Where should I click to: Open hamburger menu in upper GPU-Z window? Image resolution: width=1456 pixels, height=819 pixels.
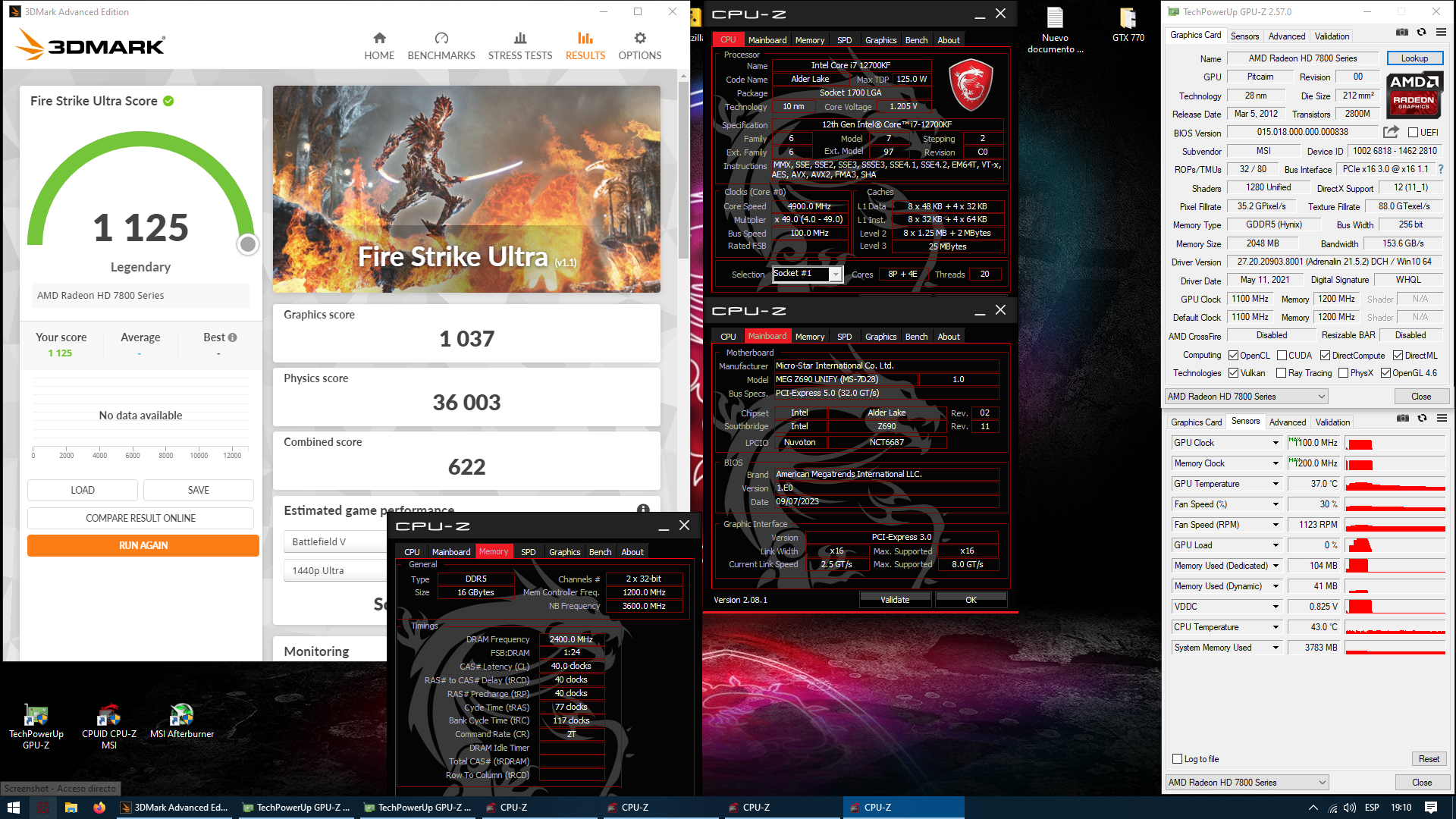tap(1441, 32)
